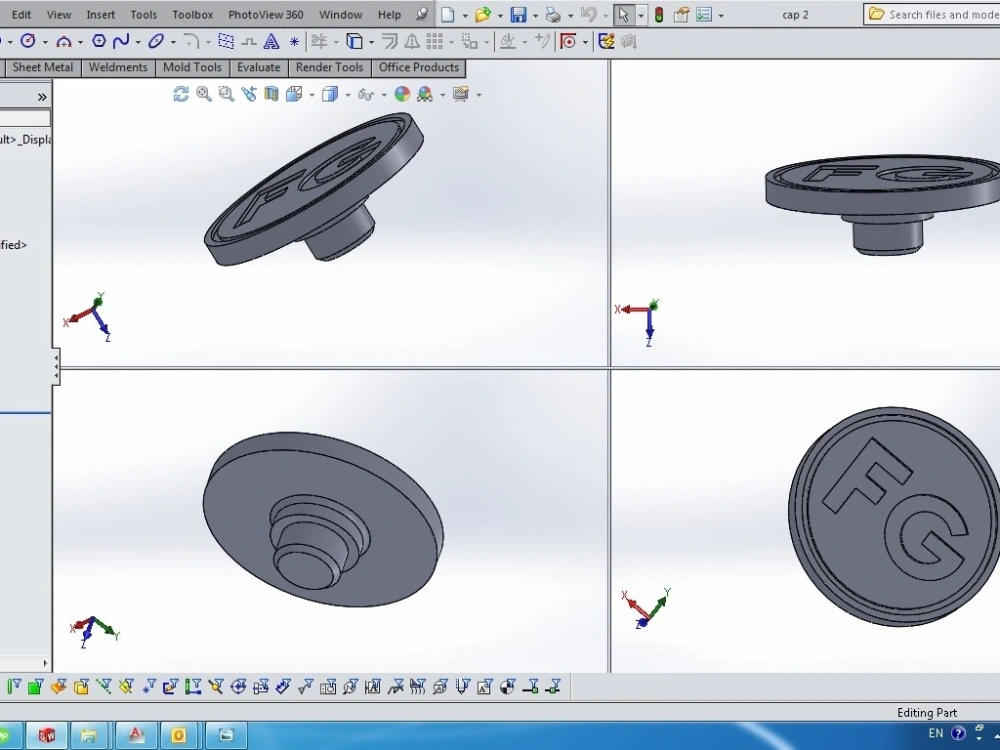Click the EN language indicator
Viewport: 1000px width, 750px height.
(936, 733)
